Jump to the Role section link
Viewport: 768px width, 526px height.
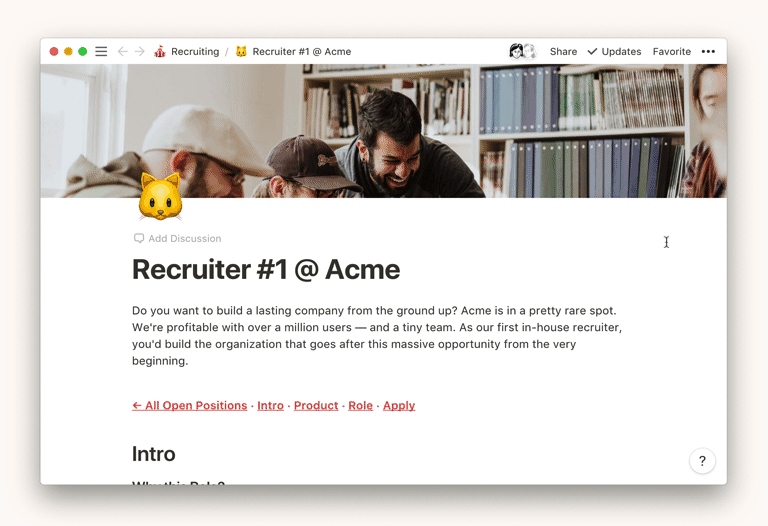pos(360,406)
